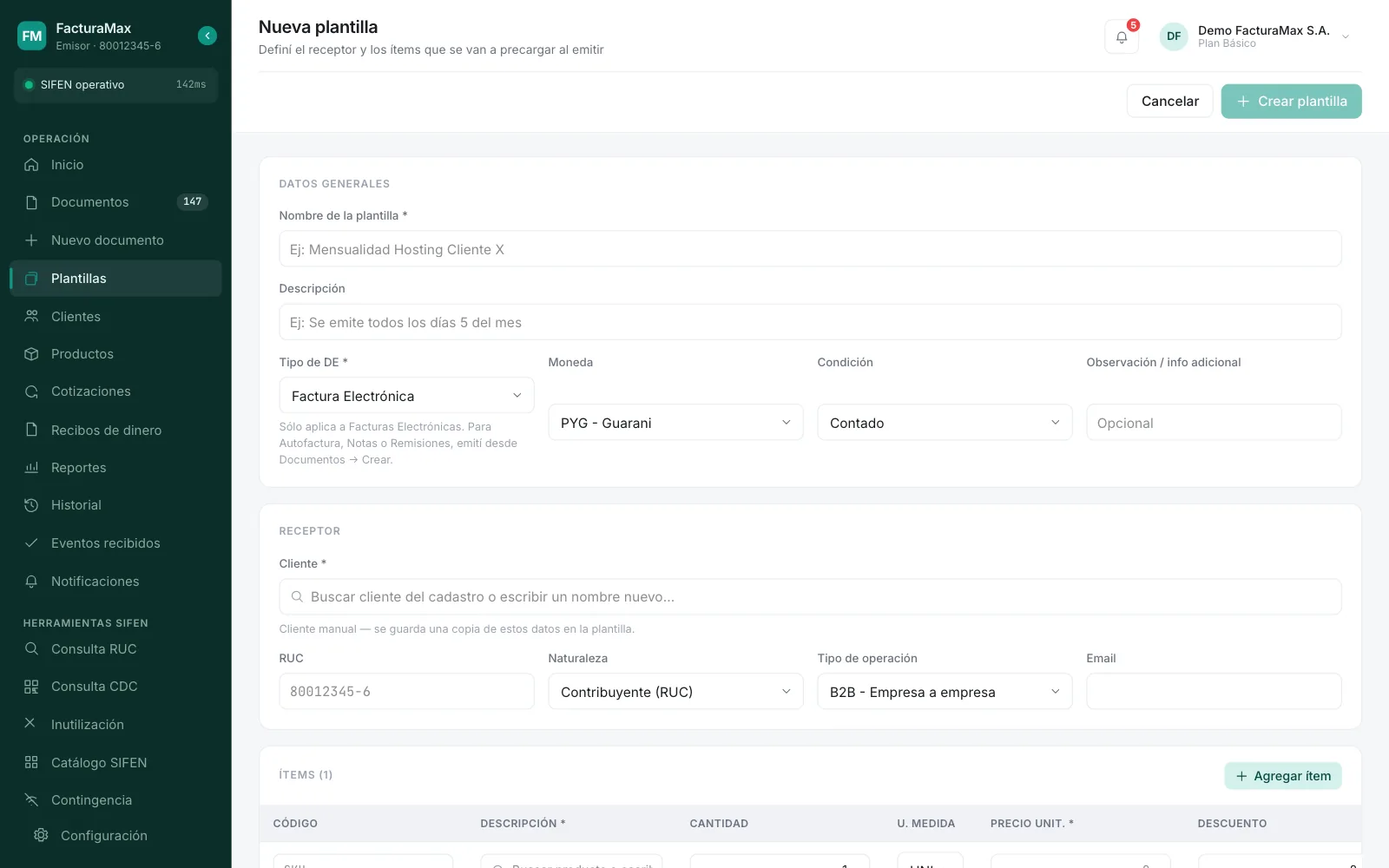Open the Moneda PYG - Guarani dropdown
This screenshot has width=1389, height=868.
click(675, 423)
